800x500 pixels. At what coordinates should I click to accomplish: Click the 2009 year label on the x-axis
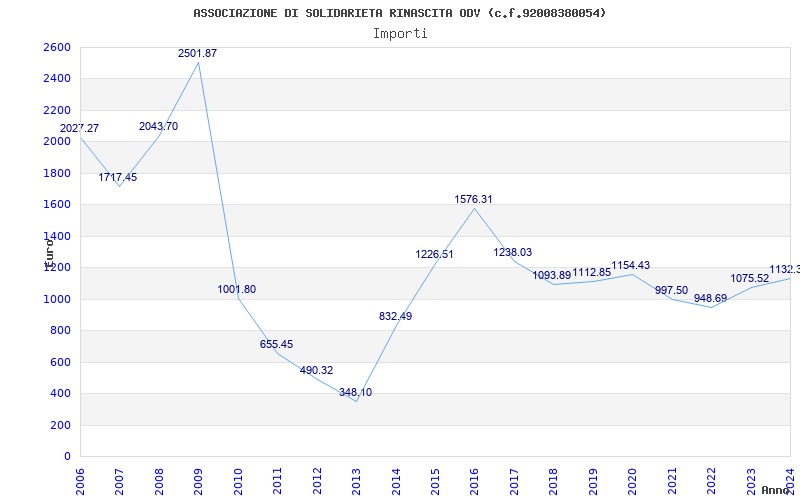(198, 482)
